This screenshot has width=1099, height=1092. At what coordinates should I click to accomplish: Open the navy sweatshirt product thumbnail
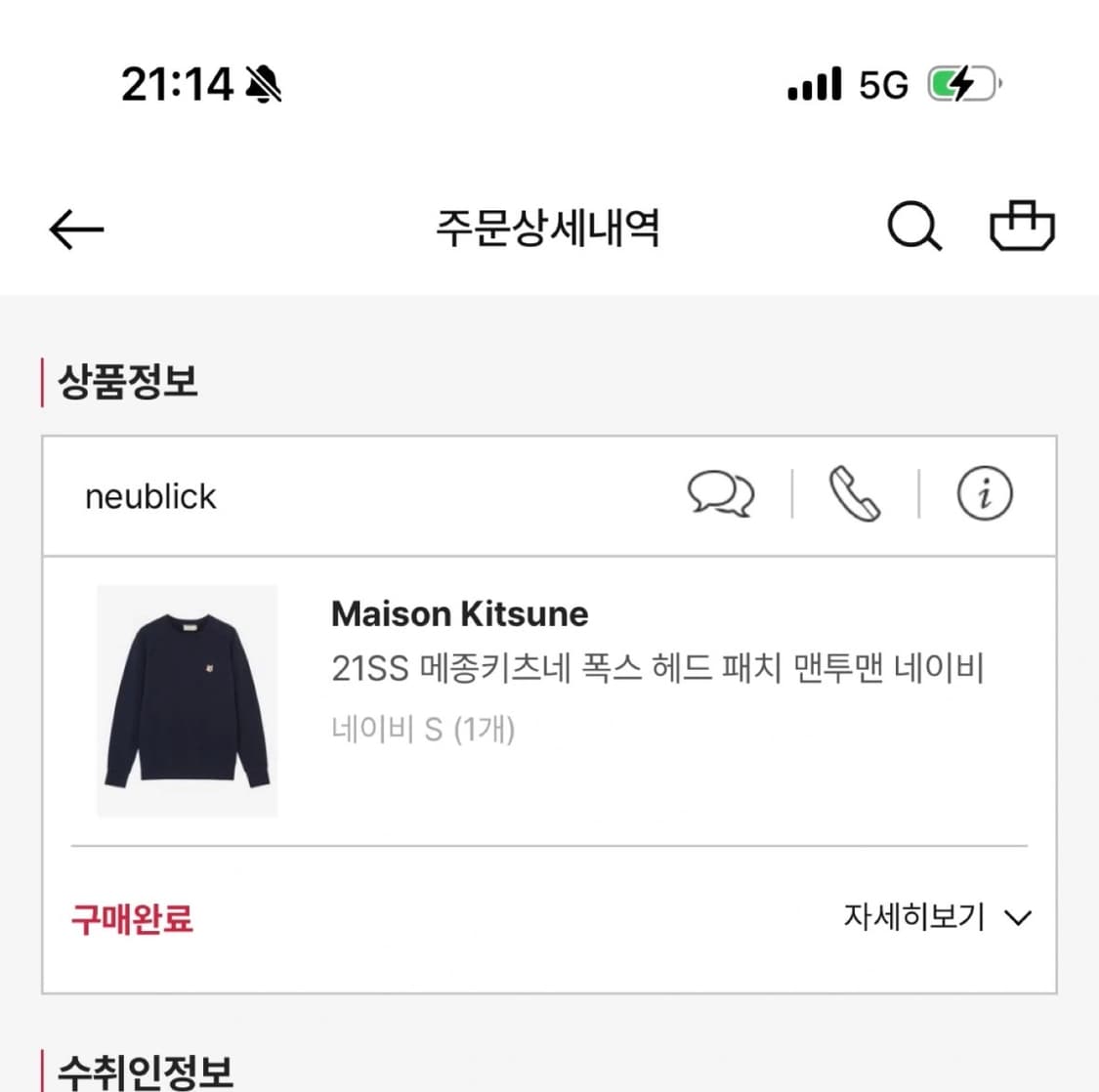point(187,699)
